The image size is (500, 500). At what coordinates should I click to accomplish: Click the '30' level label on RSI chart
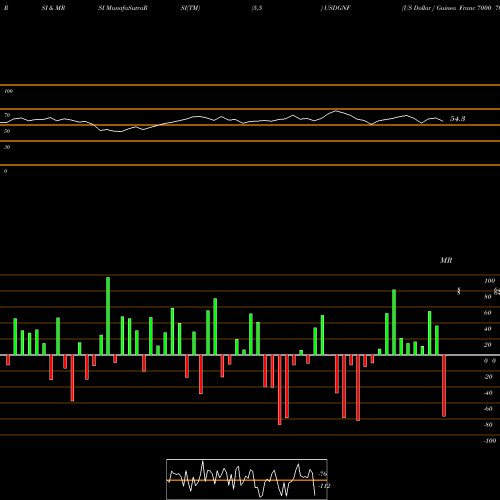click(7, 147)
